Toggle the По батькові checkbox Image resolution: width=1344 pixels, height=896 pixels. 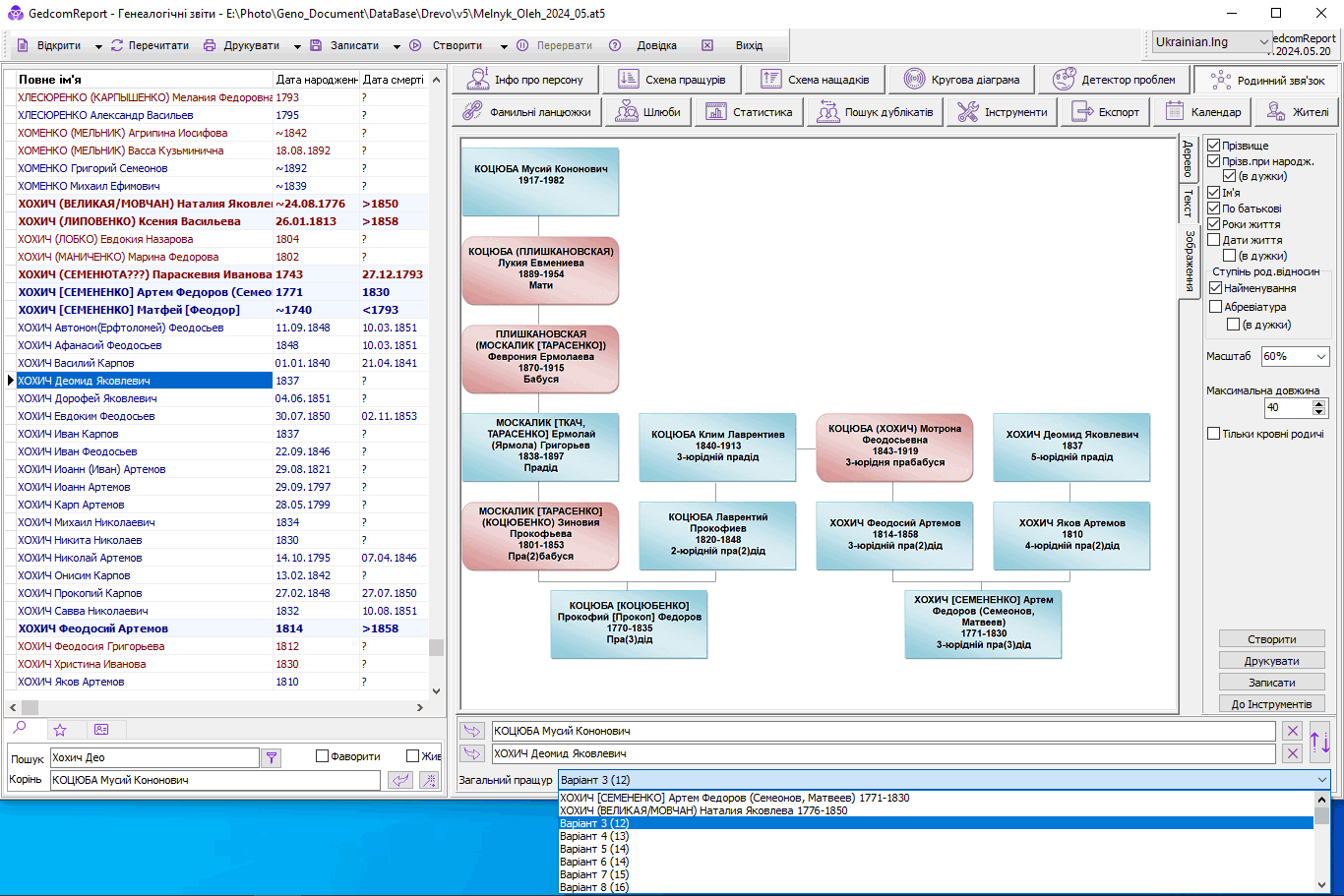click(x=1213, y=209)
